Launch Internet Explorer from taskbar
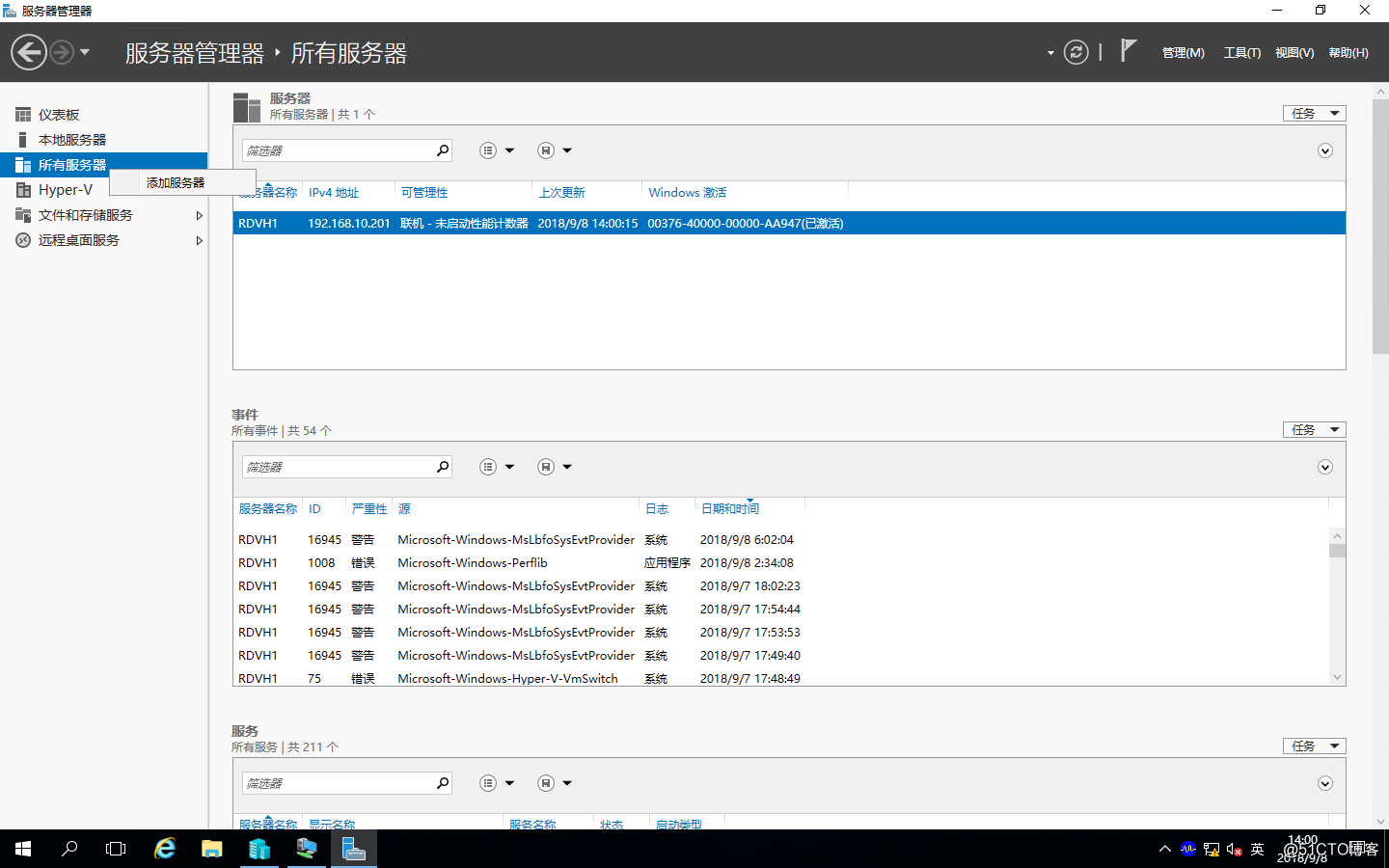This screenshot has height=868, width=1389. point(165,849)
